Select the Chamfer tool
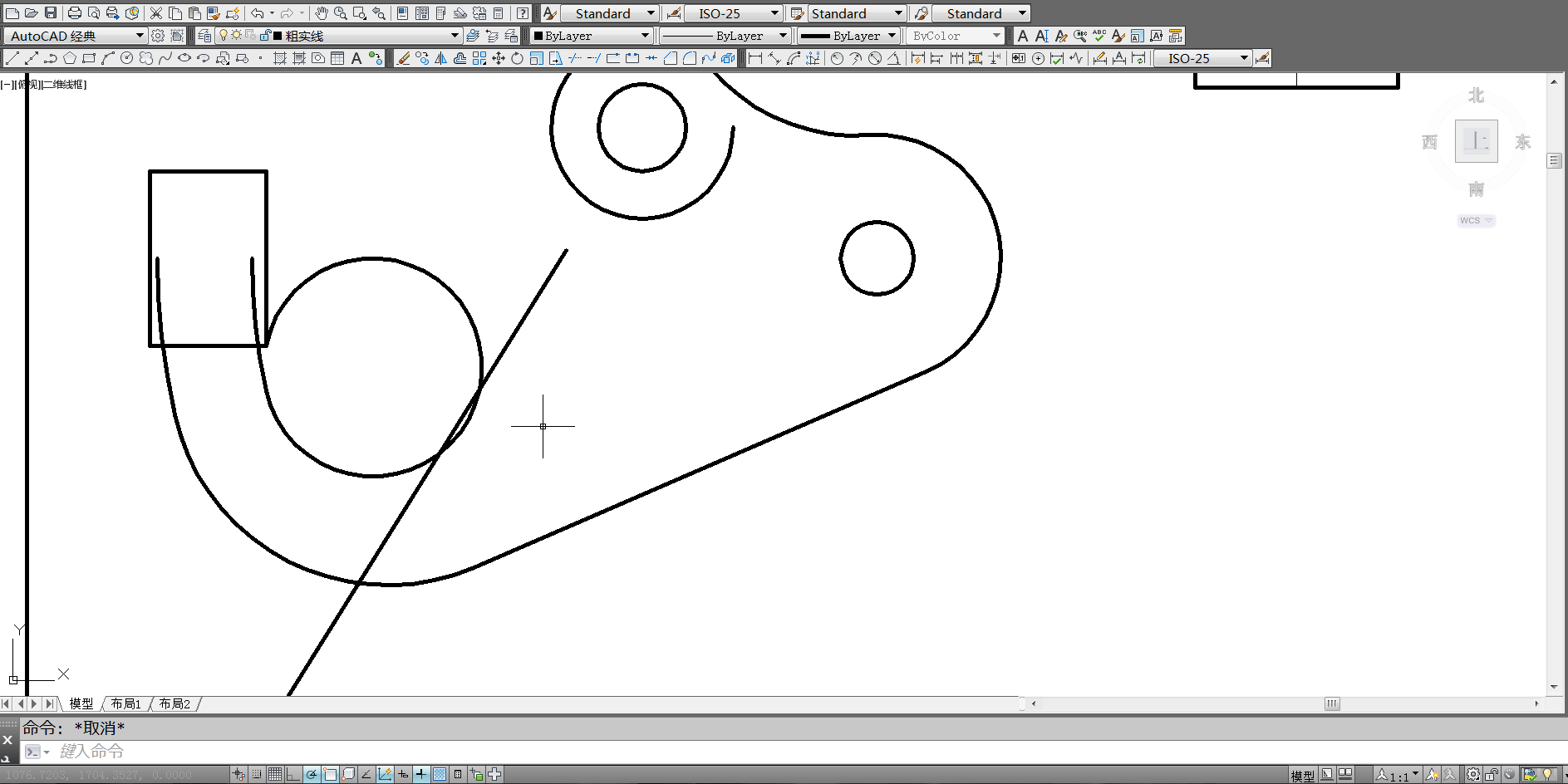This screenshot has width=1568, height=784. (x=671, y=58)
